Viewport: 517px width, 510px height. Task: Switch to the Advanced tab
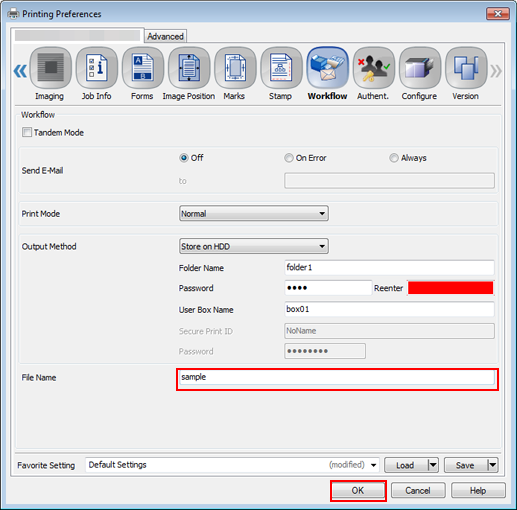point(165,36)
